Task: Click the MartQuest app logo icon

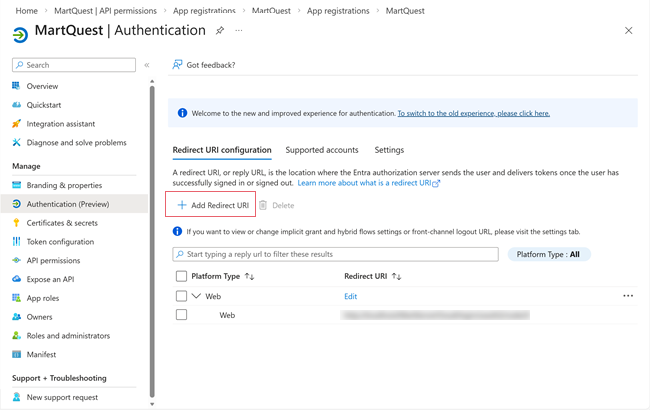Action: pyautogui.click(x=20, y=35)
